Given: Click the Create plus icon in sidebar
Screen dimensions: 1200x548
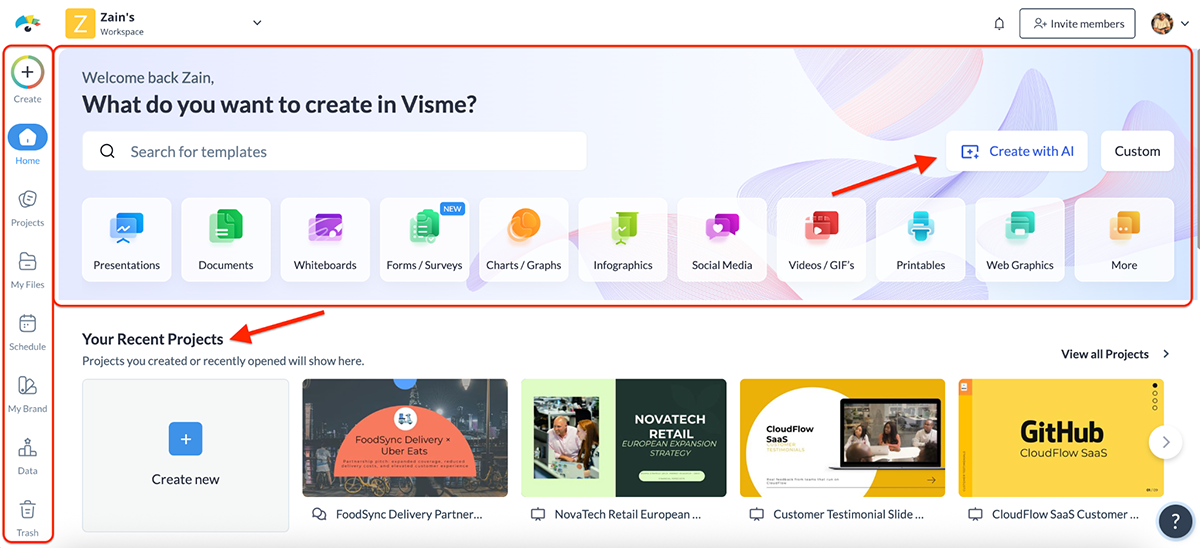Looking at the screenshot, I should [x=27, y=73].
